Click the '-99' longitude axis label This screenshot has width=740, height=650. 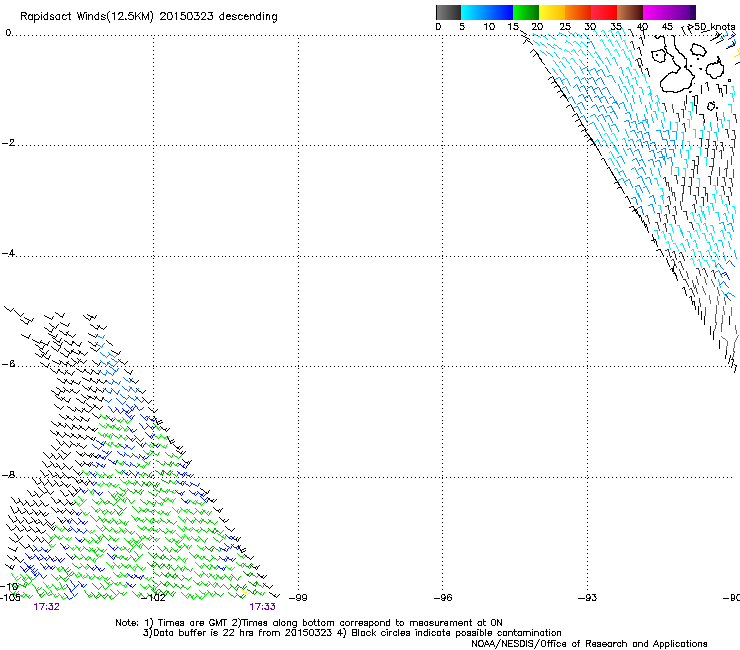[298, 598]
